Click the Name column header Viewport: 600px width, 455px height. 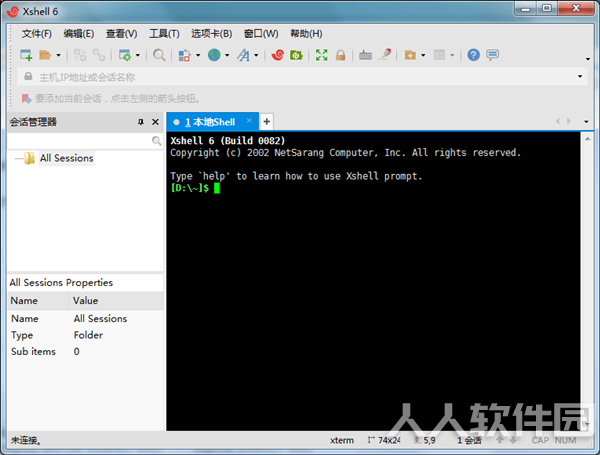point(38,301)
